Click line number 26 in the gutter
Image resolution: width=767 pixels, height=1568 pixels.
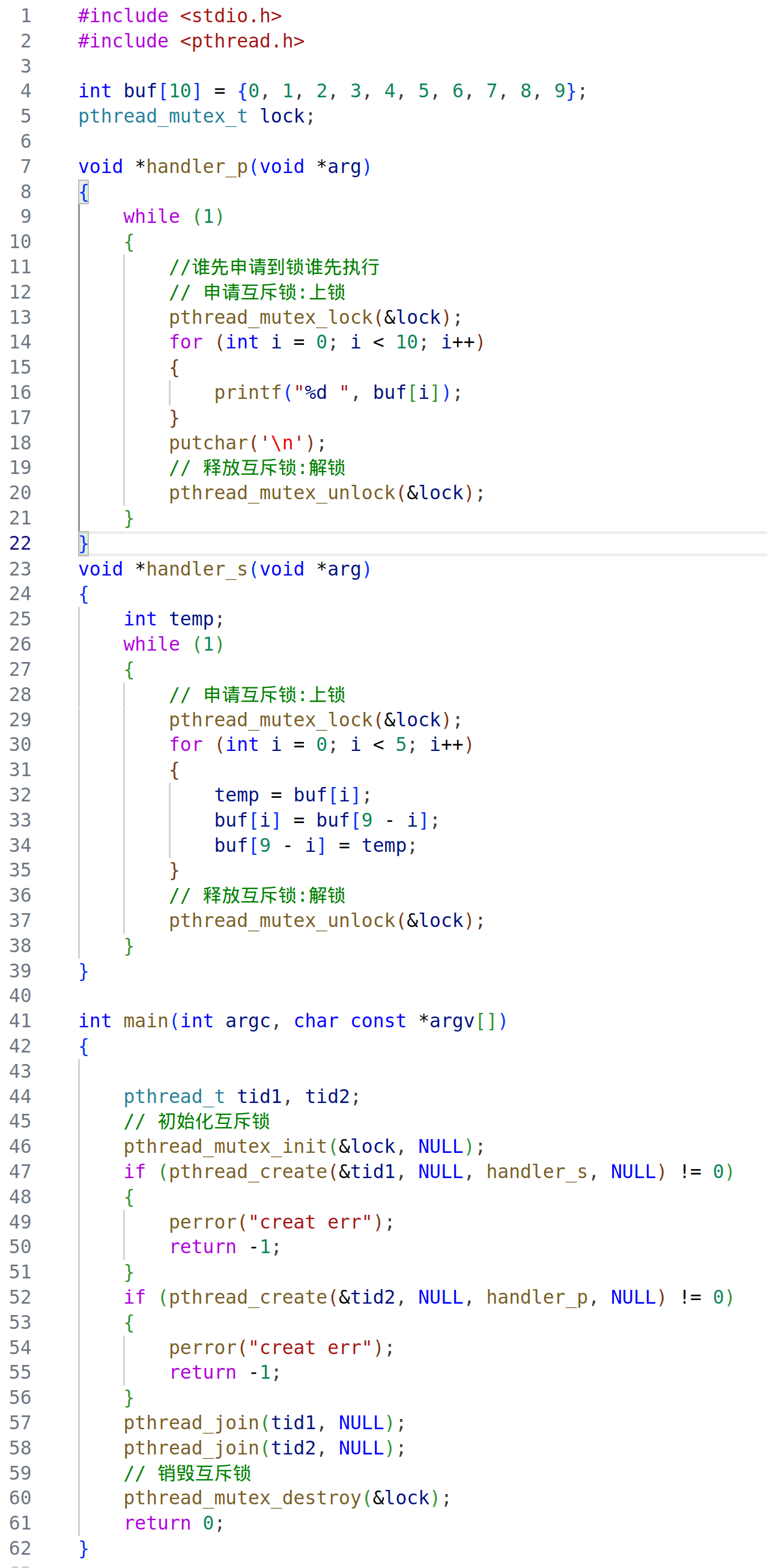20,644
